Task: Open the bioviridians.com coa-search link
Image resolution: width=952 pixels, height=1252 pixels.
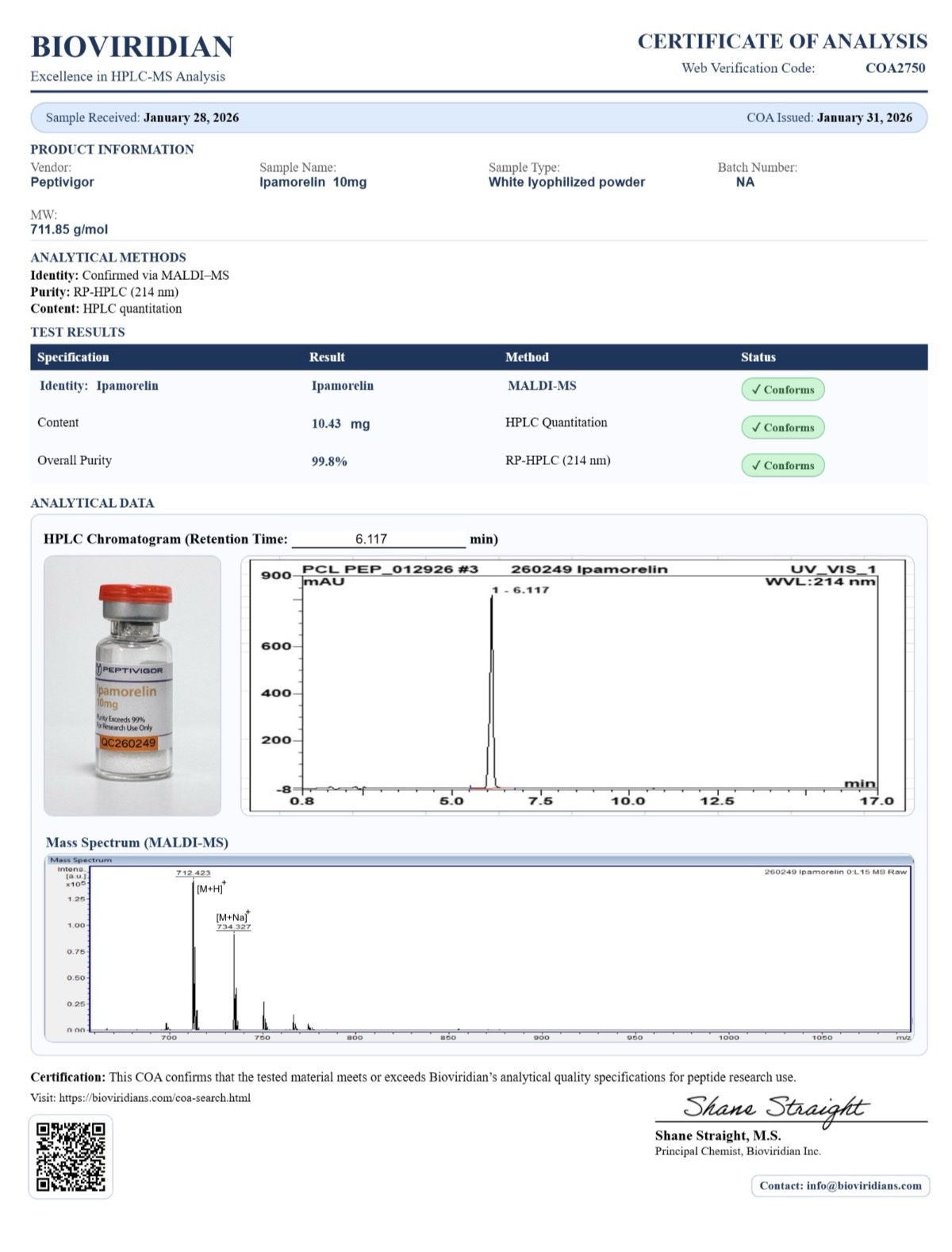Action: coord(155,1098)
